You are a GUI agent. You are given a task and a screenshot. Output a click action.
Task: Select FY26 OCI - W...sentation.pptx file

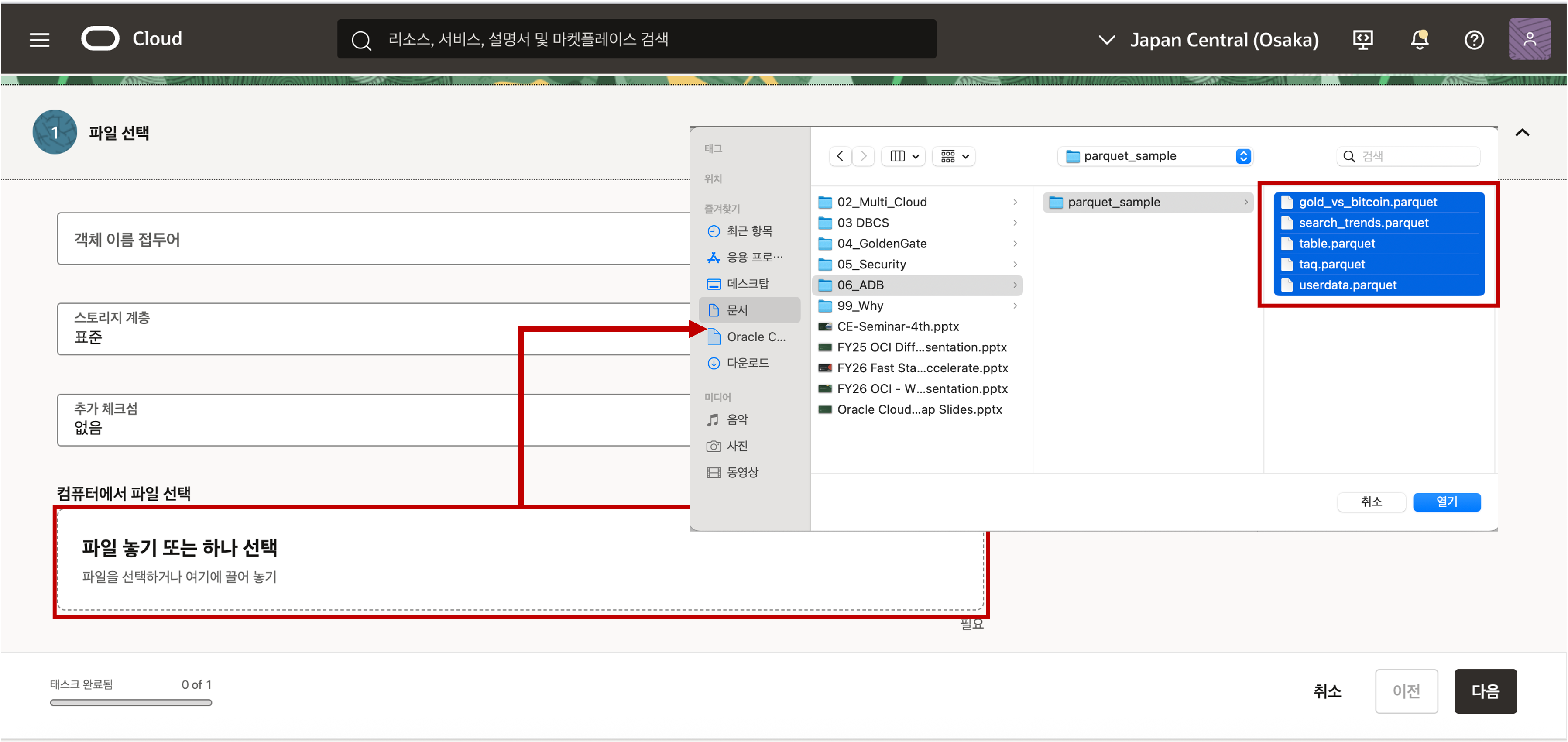[918, 389]
